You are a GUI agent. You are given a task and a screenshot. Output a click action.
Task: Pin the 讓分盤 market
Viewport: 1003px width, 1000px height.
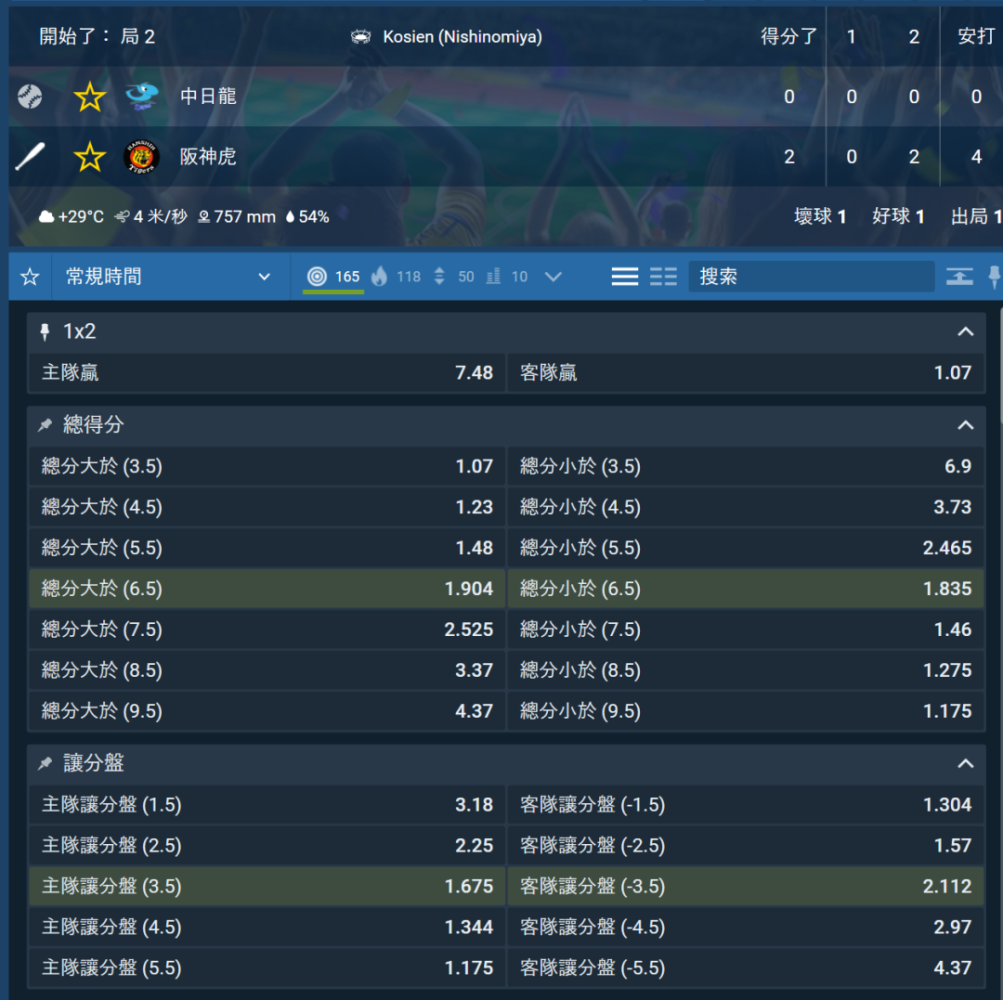pos(45,763)
